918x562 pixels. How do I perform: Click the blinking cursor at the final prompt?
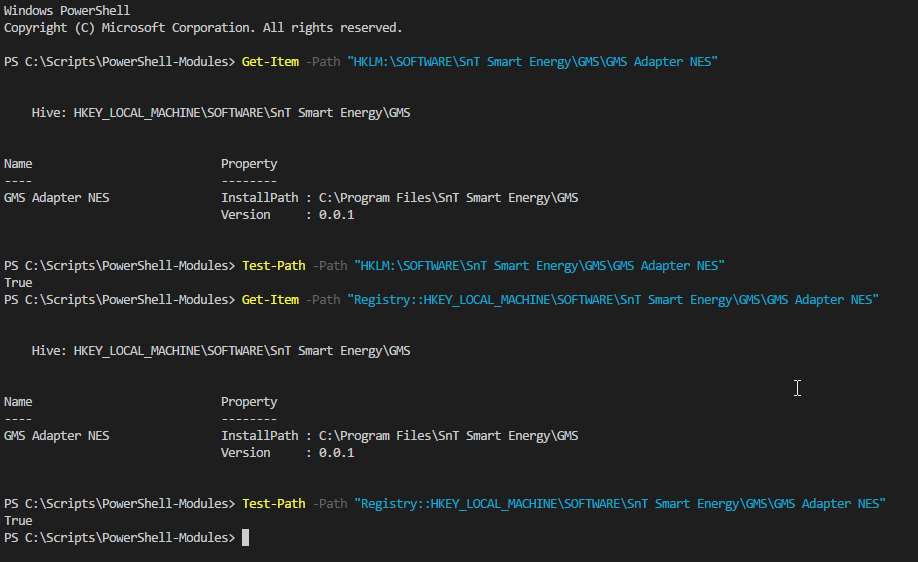[x=245, y=537]
